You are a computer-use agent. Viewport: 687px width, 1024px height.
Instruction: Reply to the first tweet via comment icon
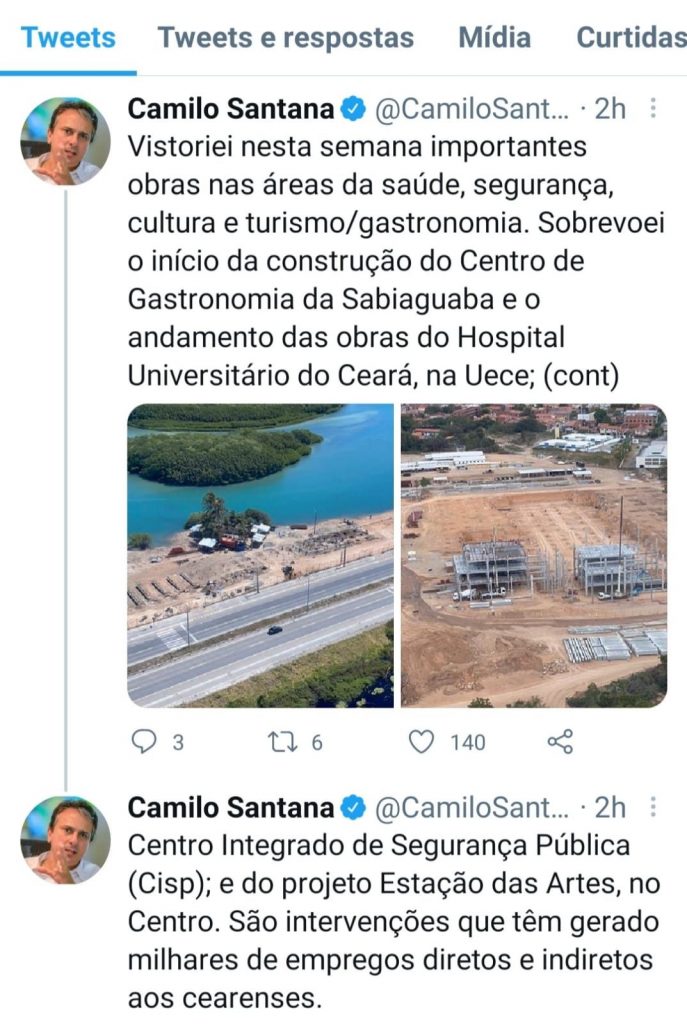click(x=146, y=741)
